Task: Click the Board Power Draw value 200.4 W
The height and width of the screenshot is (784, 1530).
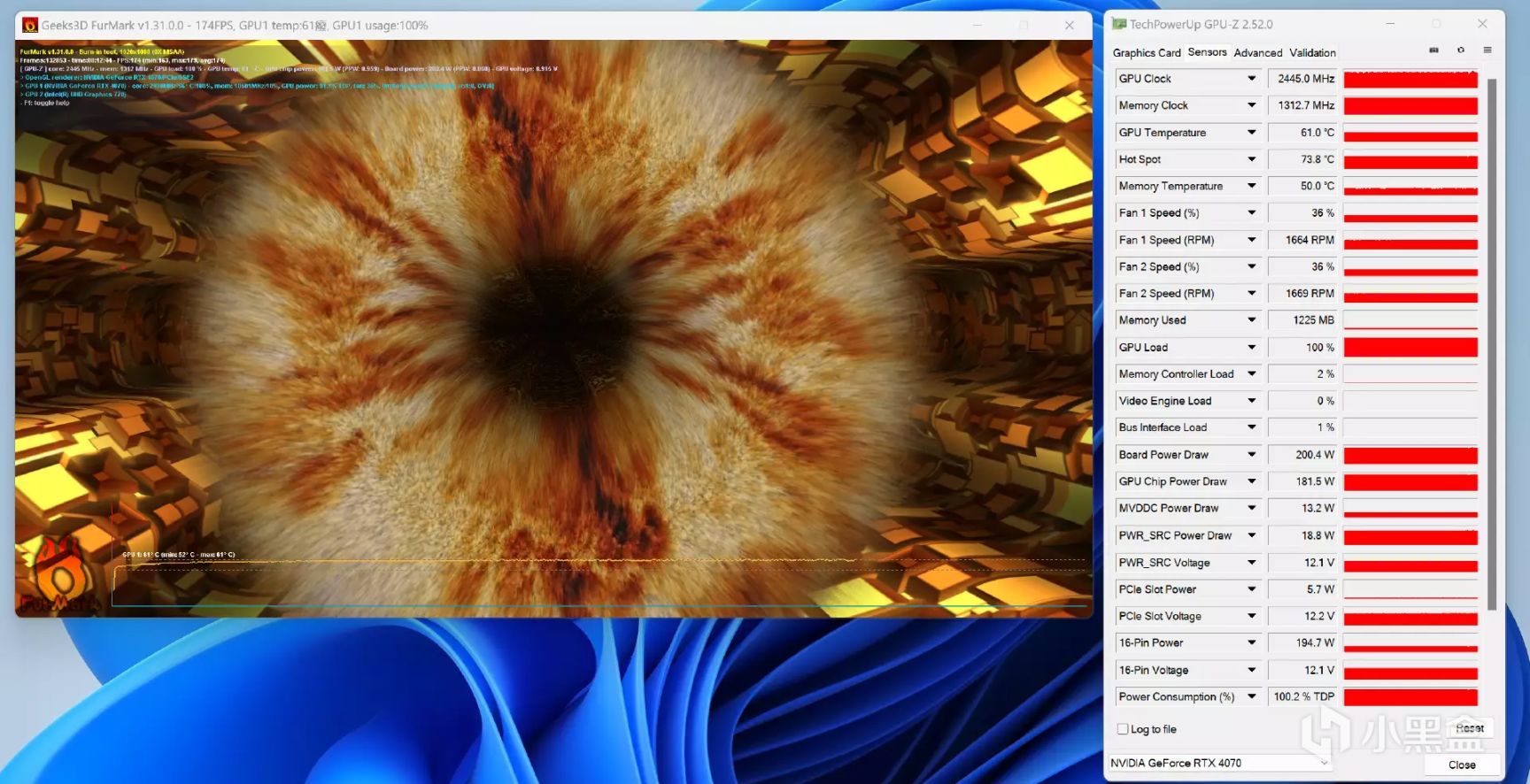Action: click(x=1302, y=455)
